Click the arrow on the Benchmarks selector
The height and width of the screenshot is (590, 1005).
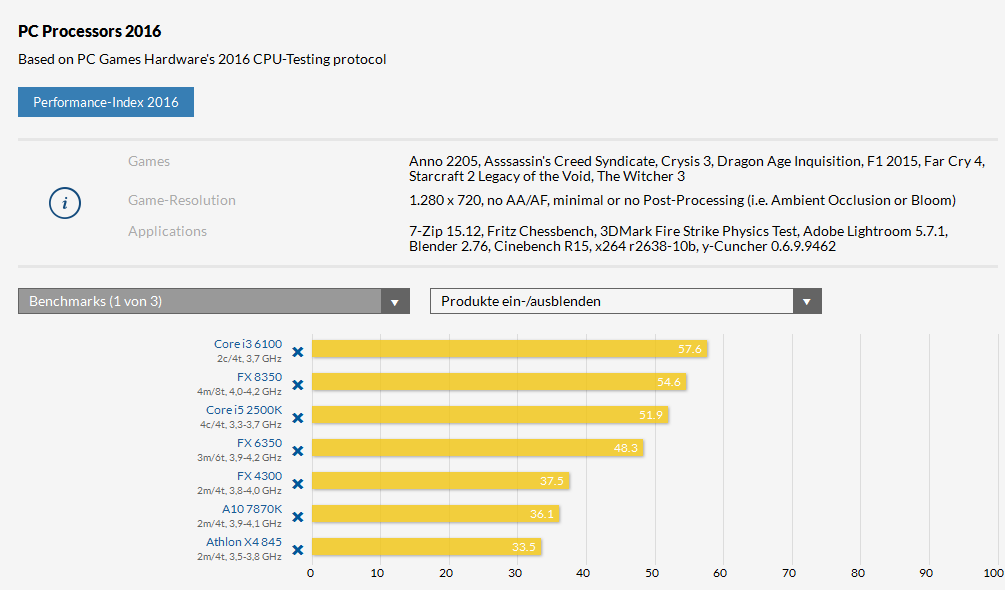(x=395, y=302)
